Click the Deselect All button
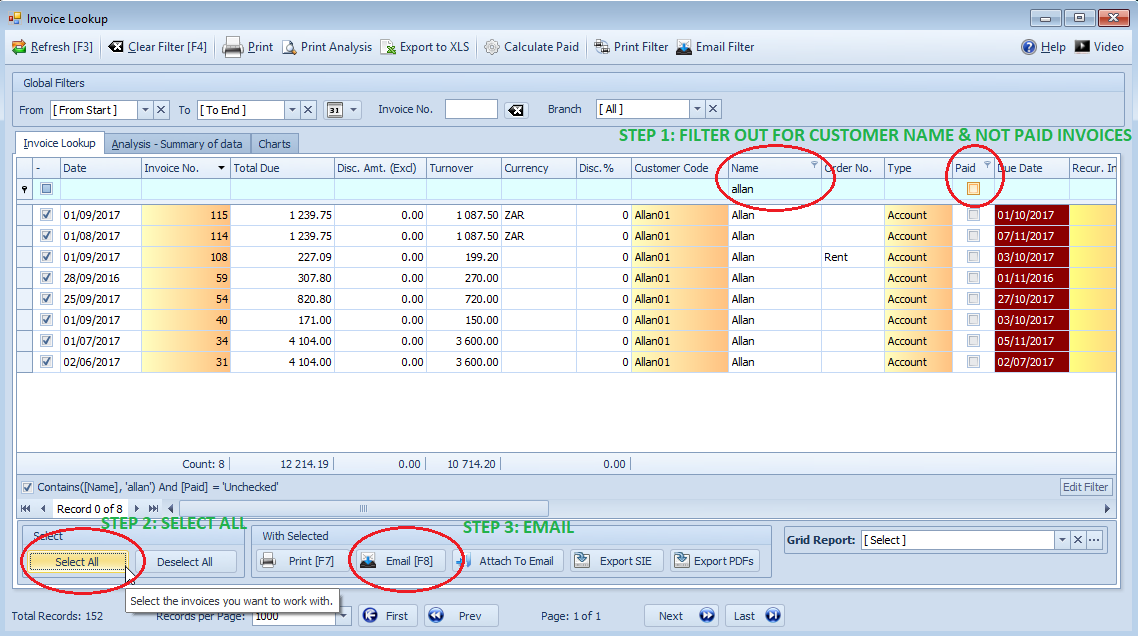This screenshot has width=1141, height=636. pos(185,562)
